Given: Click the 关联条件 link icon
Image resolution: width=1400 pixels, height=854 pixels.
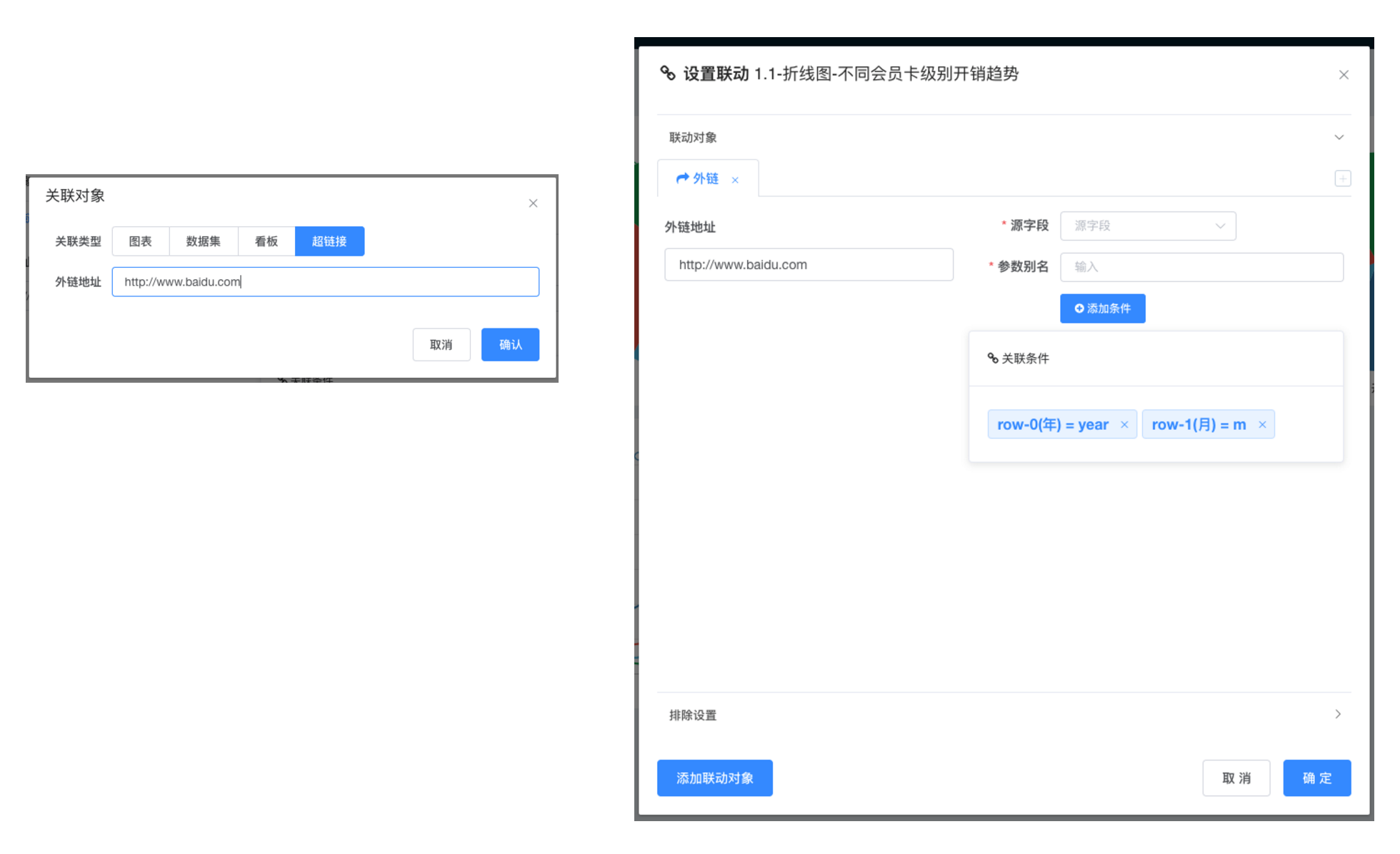Looking at the screenshot, I should tap(993, 358).
